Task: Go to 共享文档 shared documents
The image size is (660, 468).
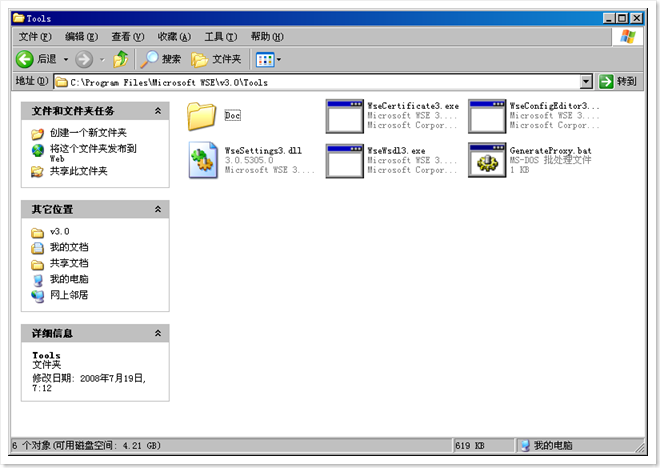Action: (x=69, y=263)
